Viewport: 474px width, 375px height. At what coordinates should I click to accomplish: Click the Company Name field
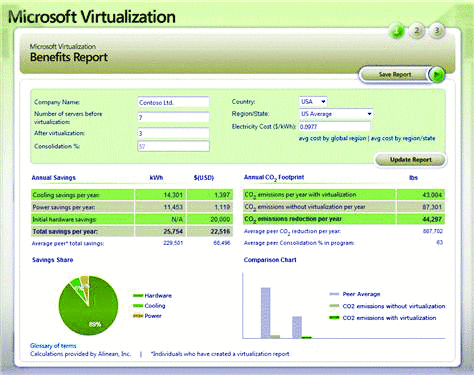(x=173, y=102)
